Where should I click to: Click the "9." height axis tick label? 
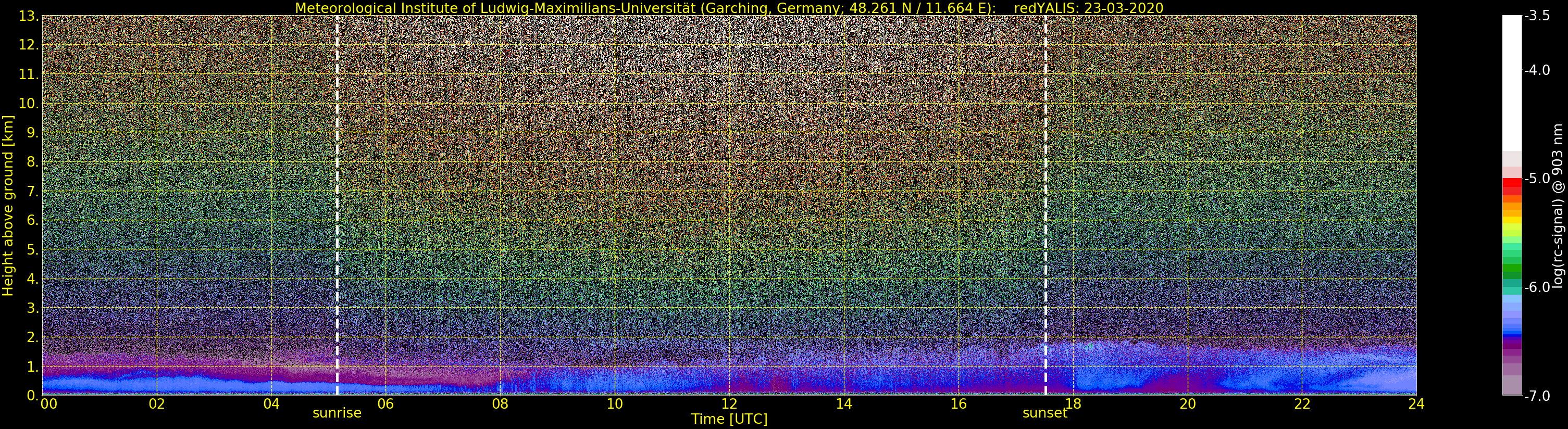point(32,133)
